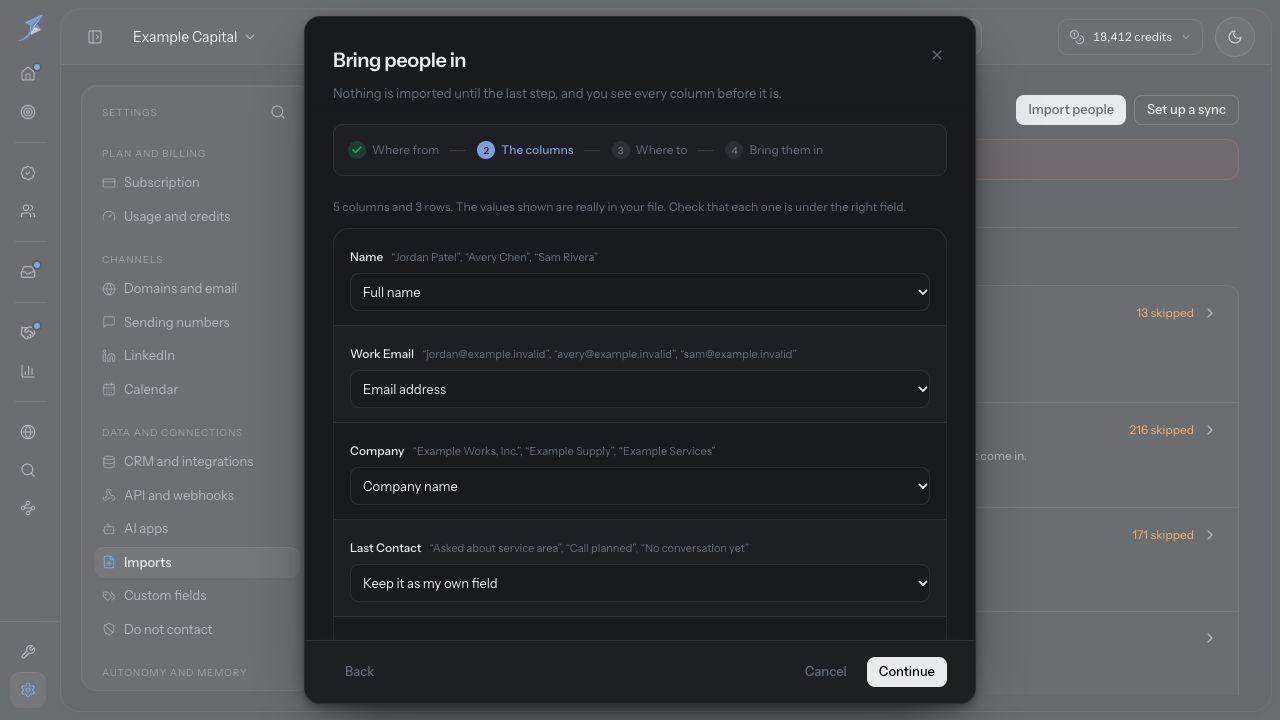
Task: Toggle dark mode moon button
Action: click(x=1235, y=37)
